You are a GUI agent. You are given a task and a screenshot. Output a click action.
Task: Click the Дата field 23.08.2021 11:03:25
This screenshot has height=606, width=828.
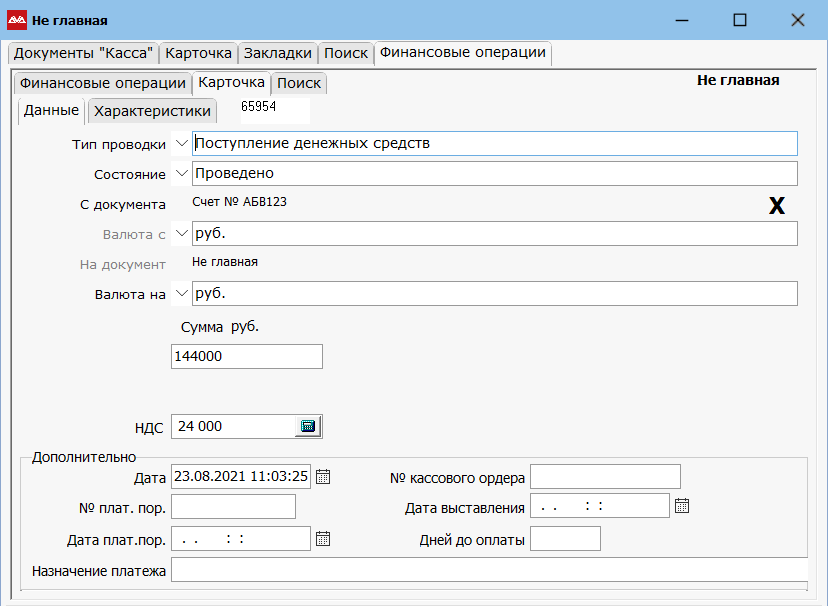pyautogui.click(x=241, y=477)
